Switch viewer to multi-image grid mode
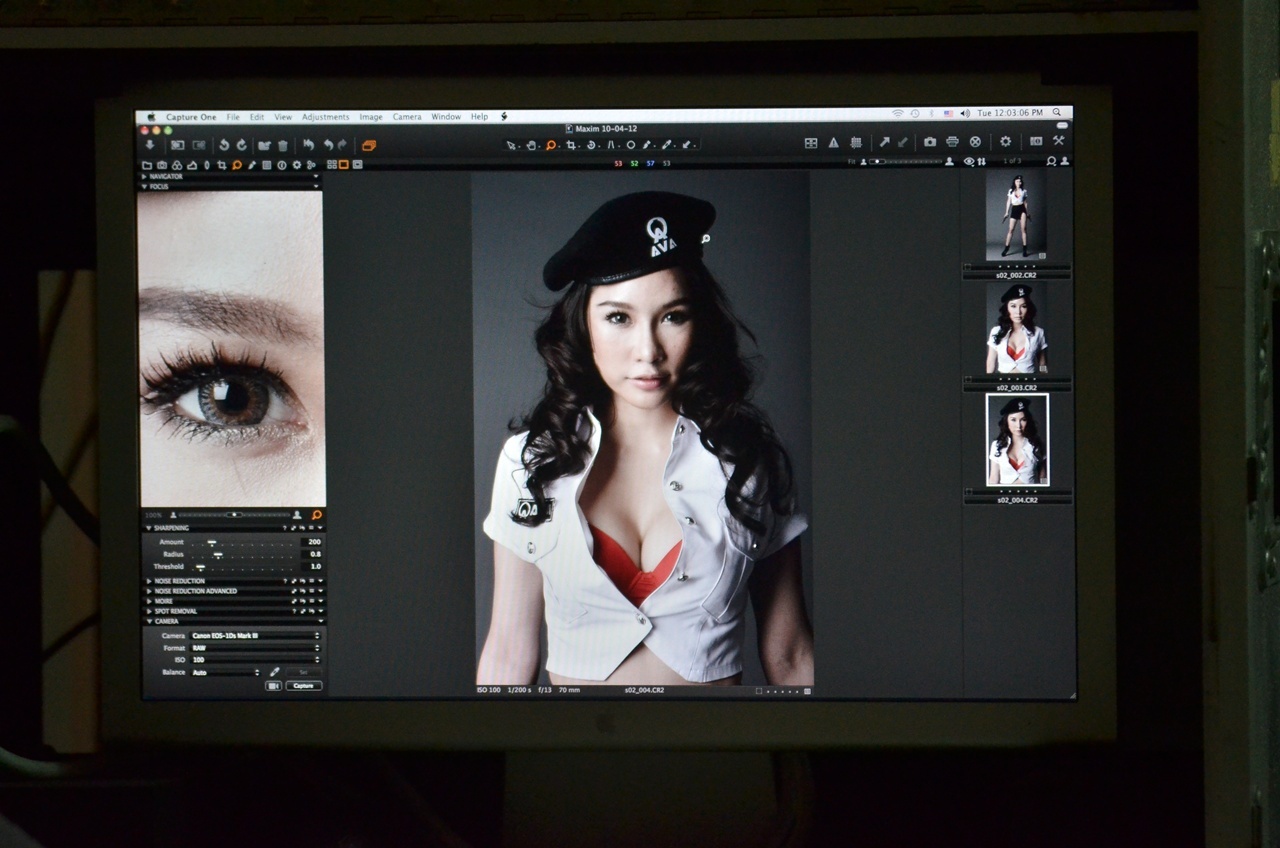 pos(332,164)
